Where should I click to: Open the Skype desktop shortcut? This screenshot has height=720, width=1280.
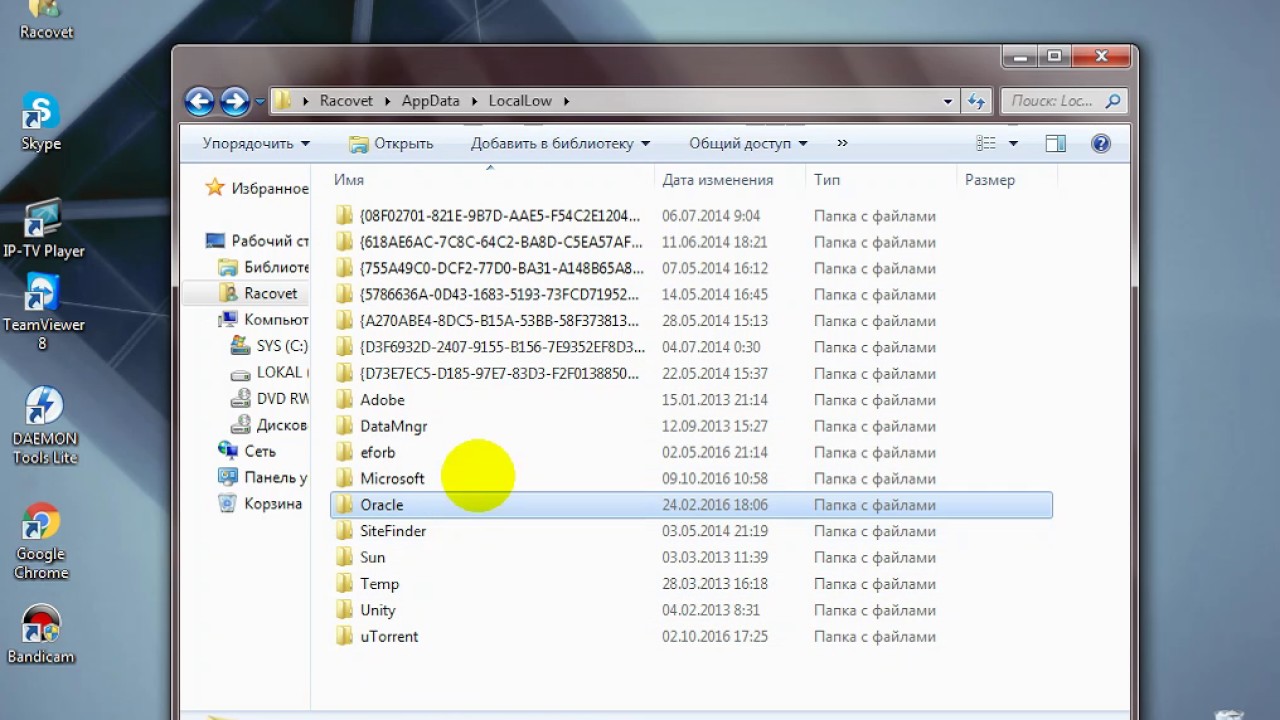pyautogui.click(x=41, y=122)
